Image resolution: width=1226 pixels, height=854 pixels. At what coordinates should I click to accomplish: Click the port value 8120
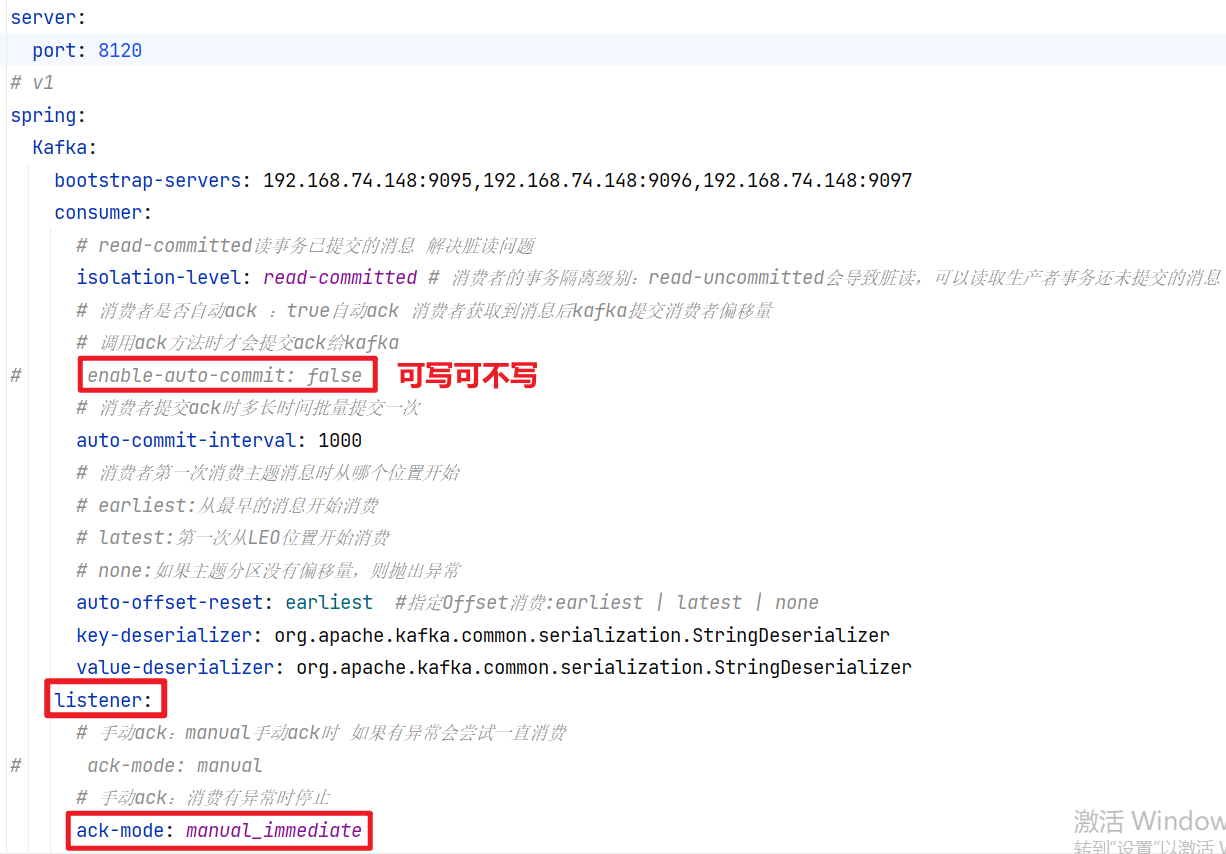pos(120,50)
